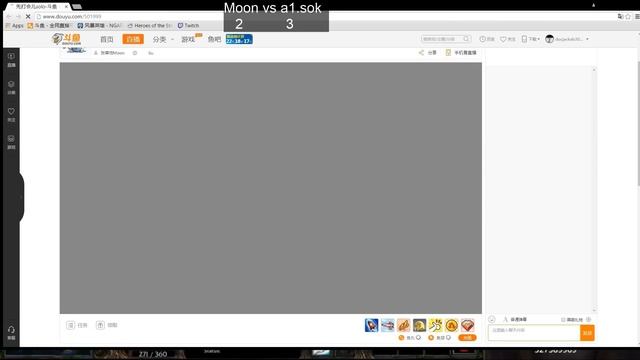Open the Twitch bookmark
The height and width of the screenshot is (360, 640).
coord(188,25)
